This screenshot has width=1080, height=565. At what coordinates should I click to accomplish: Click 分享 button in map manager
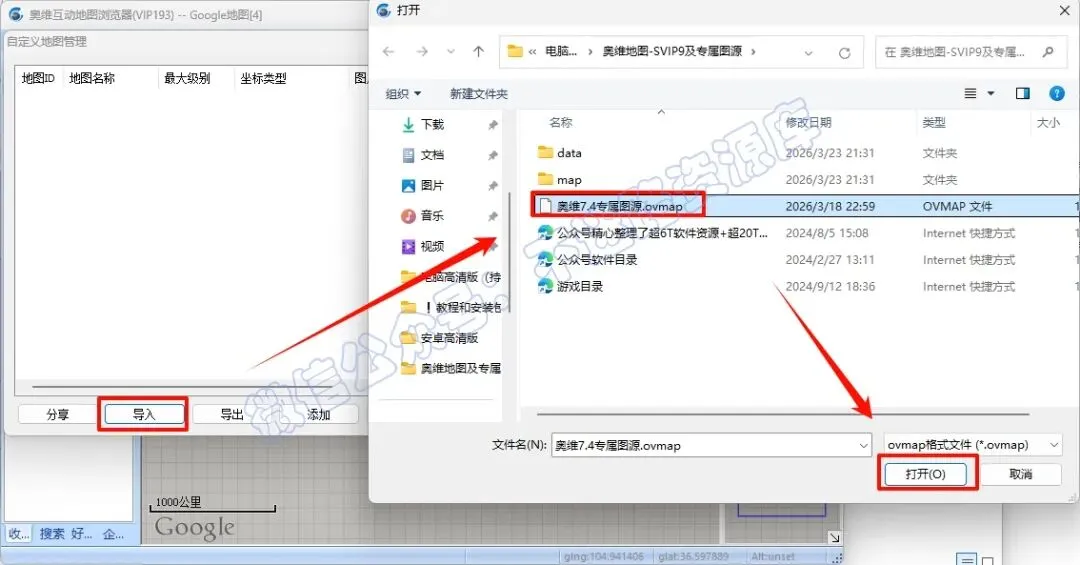[x=58, y=414]
